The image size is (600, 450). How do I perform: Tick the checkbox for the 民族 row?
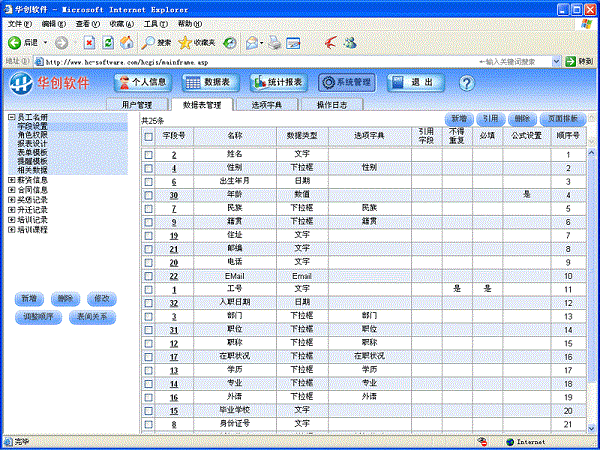(x=148, y=208)
